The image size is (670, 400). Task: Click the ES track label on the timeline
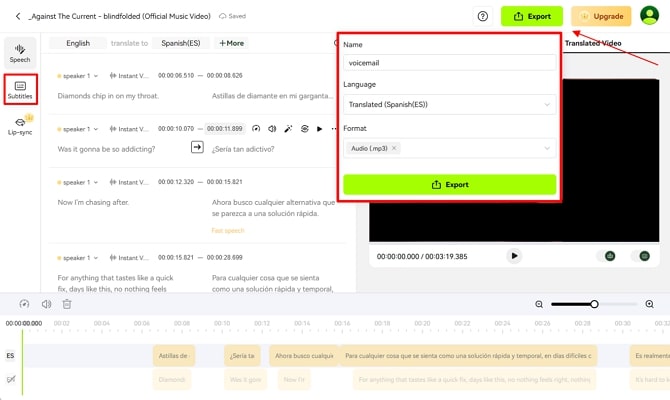pyautogui.click(x=10, y=356)
